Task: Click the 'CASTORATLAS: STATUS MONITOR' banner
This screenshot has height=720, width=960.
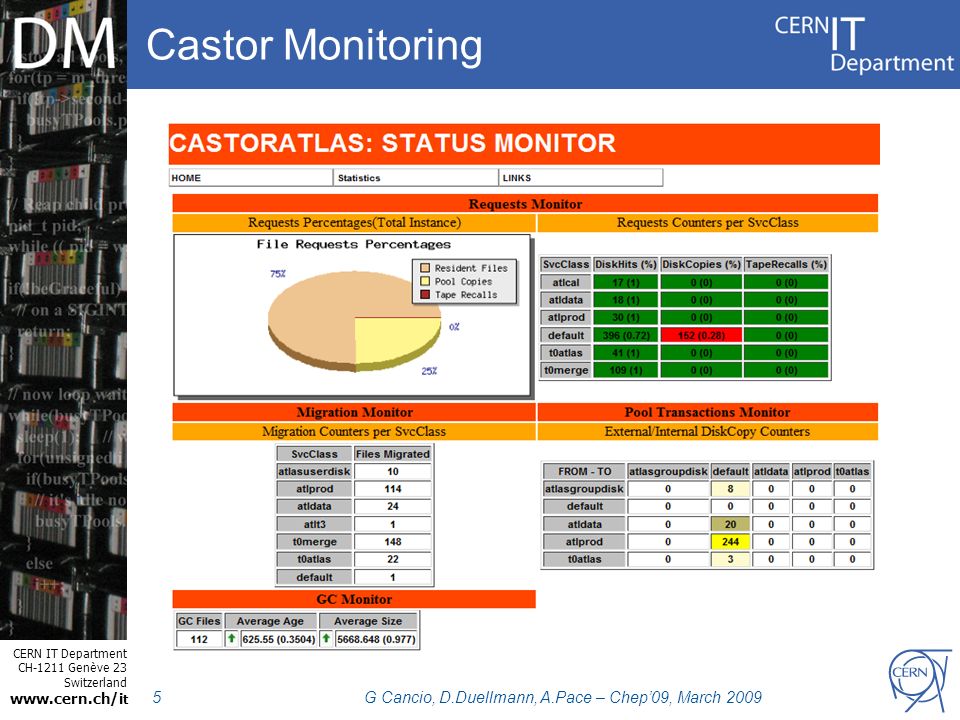Action: pyautogui.click(x=524, y=144)
